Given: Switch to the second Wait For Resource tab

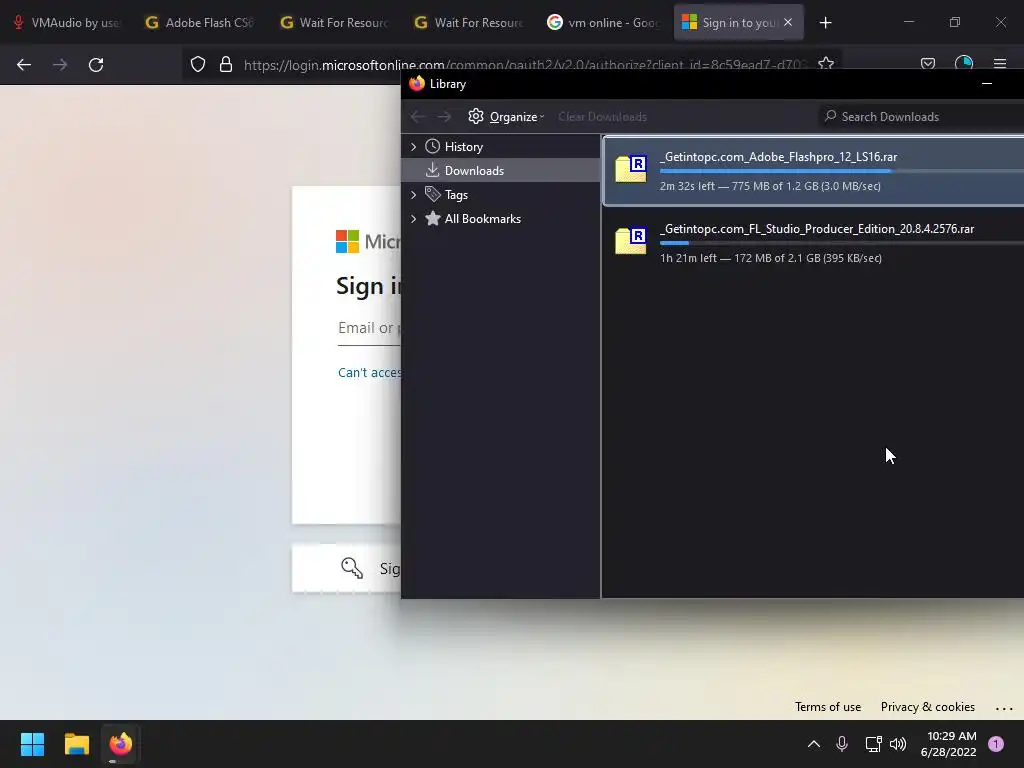Looking at the screenshot, I should [x=470, y=23].
